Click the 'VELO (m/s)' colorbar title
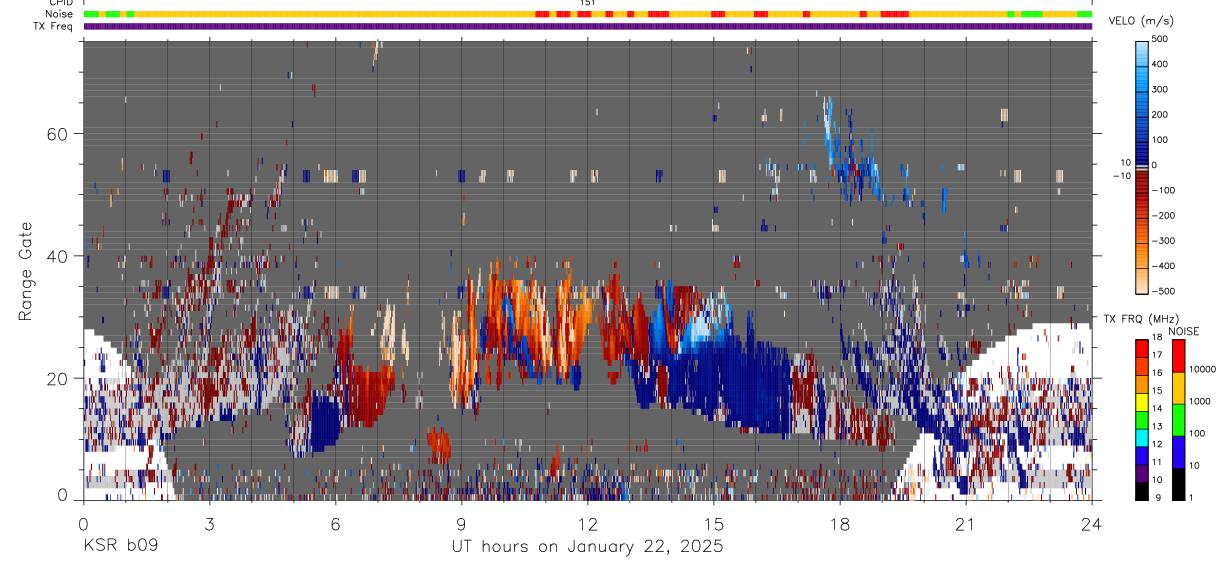The height and width of the screenshot is (567, 1228). (x=1142, y=21)
